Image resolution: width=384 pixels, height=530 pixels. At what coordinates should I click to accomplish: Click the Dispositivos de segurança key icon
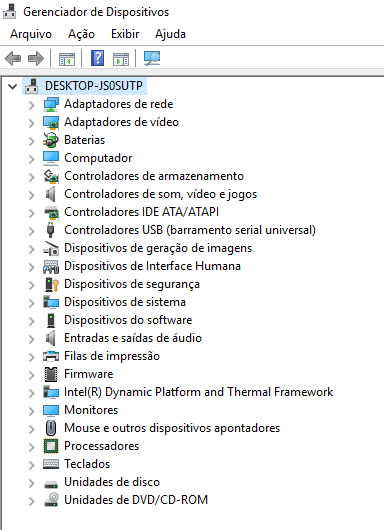(x=51, y=284)
